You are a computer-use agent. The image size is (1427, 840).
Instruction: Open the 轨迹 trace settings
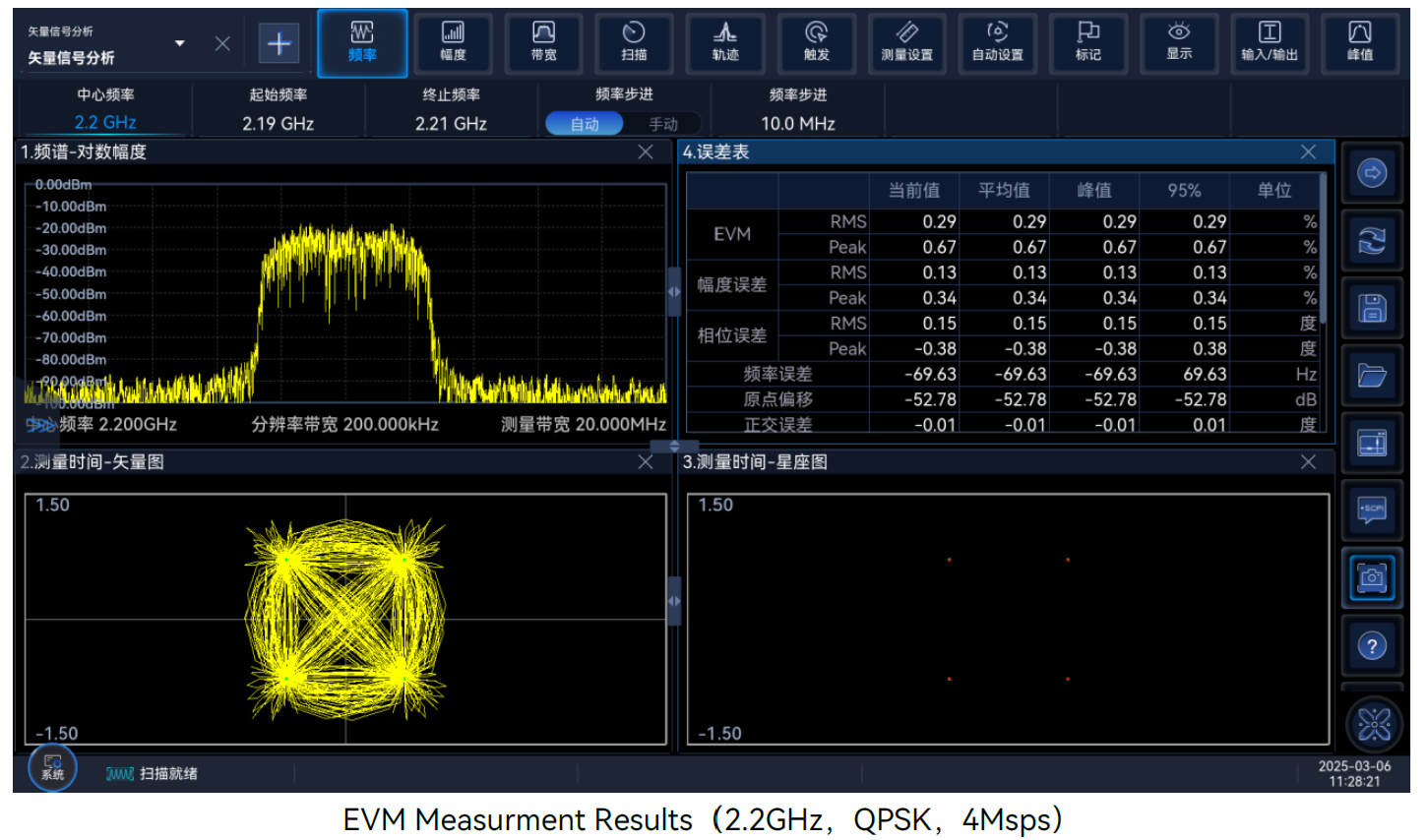(x=725, y=43)
